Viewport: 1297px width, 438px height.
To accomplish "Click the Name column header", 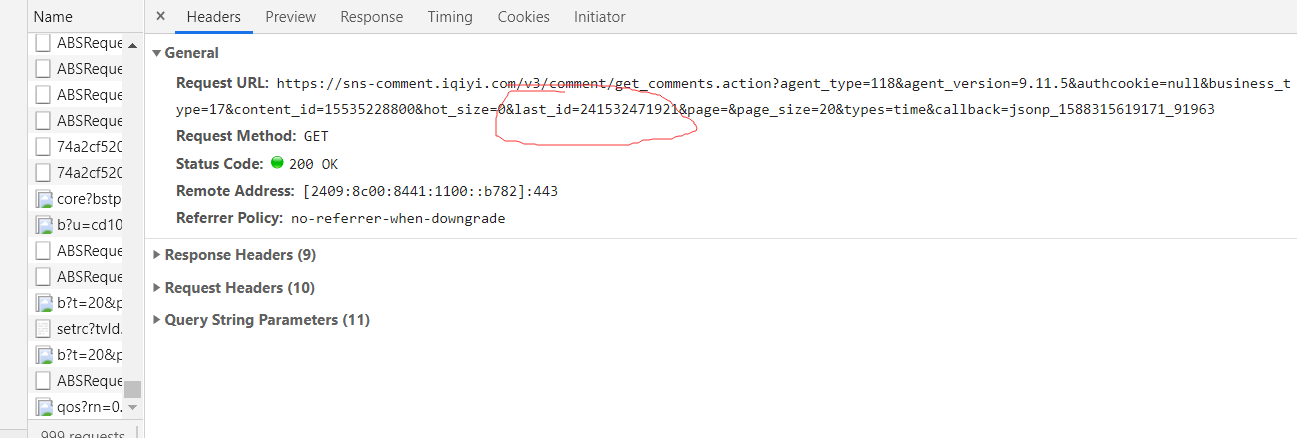I will point(53,17).
